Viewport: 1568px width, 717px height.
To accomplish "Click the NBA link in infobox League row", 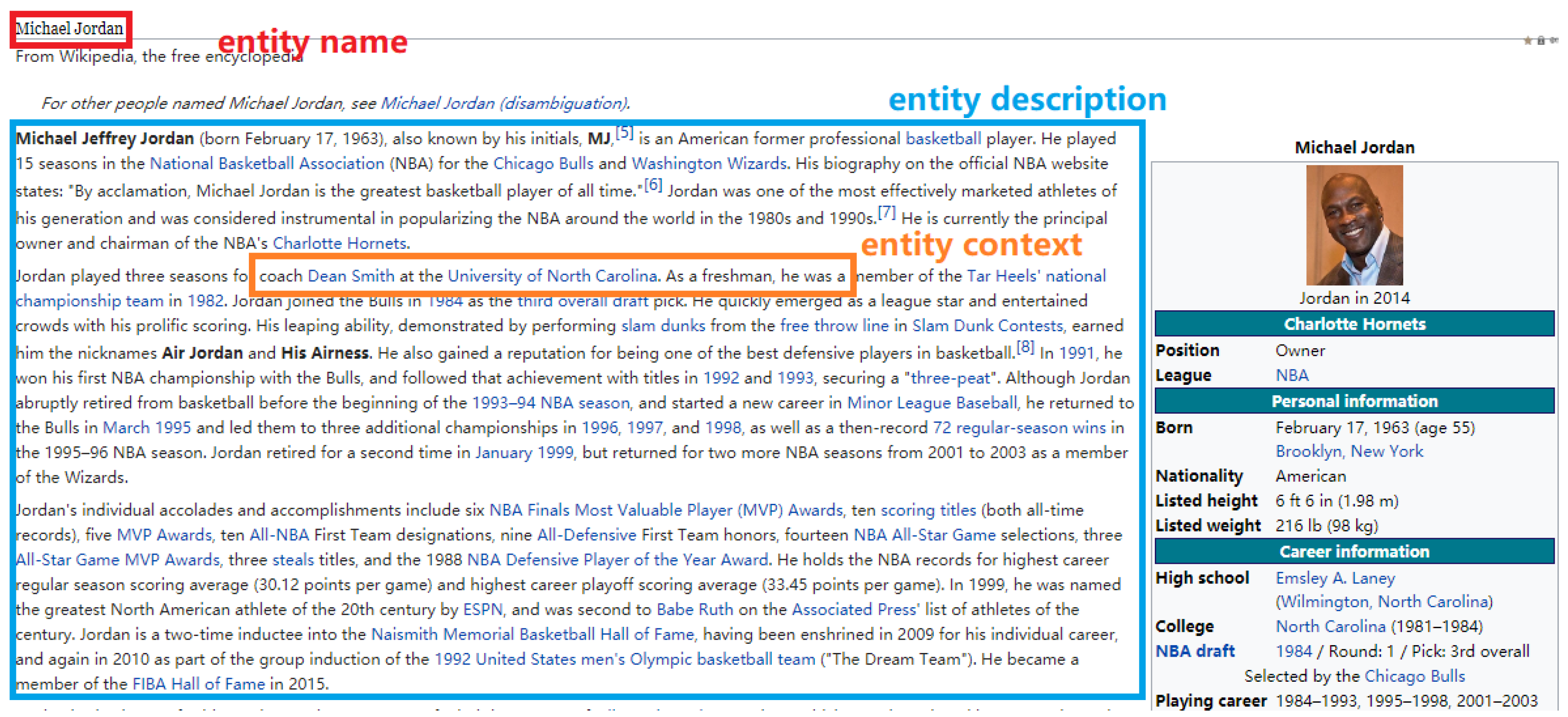I will [x=1292, y=376].
